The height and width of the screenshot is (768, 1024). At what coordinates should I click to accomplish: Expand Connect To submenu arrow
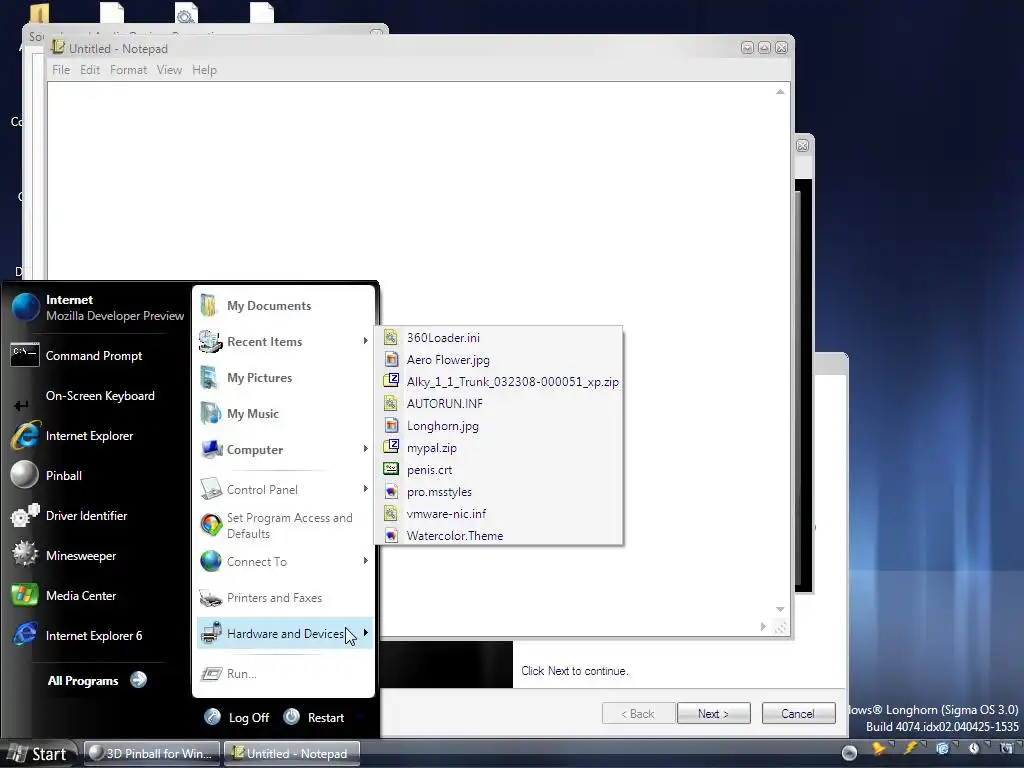365,561
